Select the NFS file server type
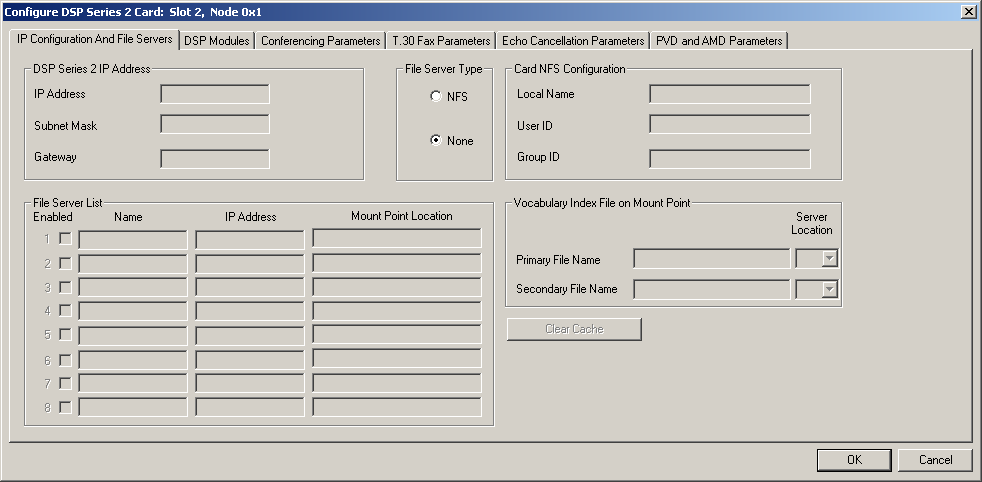 pyautogui.click(x=436, y=97)
